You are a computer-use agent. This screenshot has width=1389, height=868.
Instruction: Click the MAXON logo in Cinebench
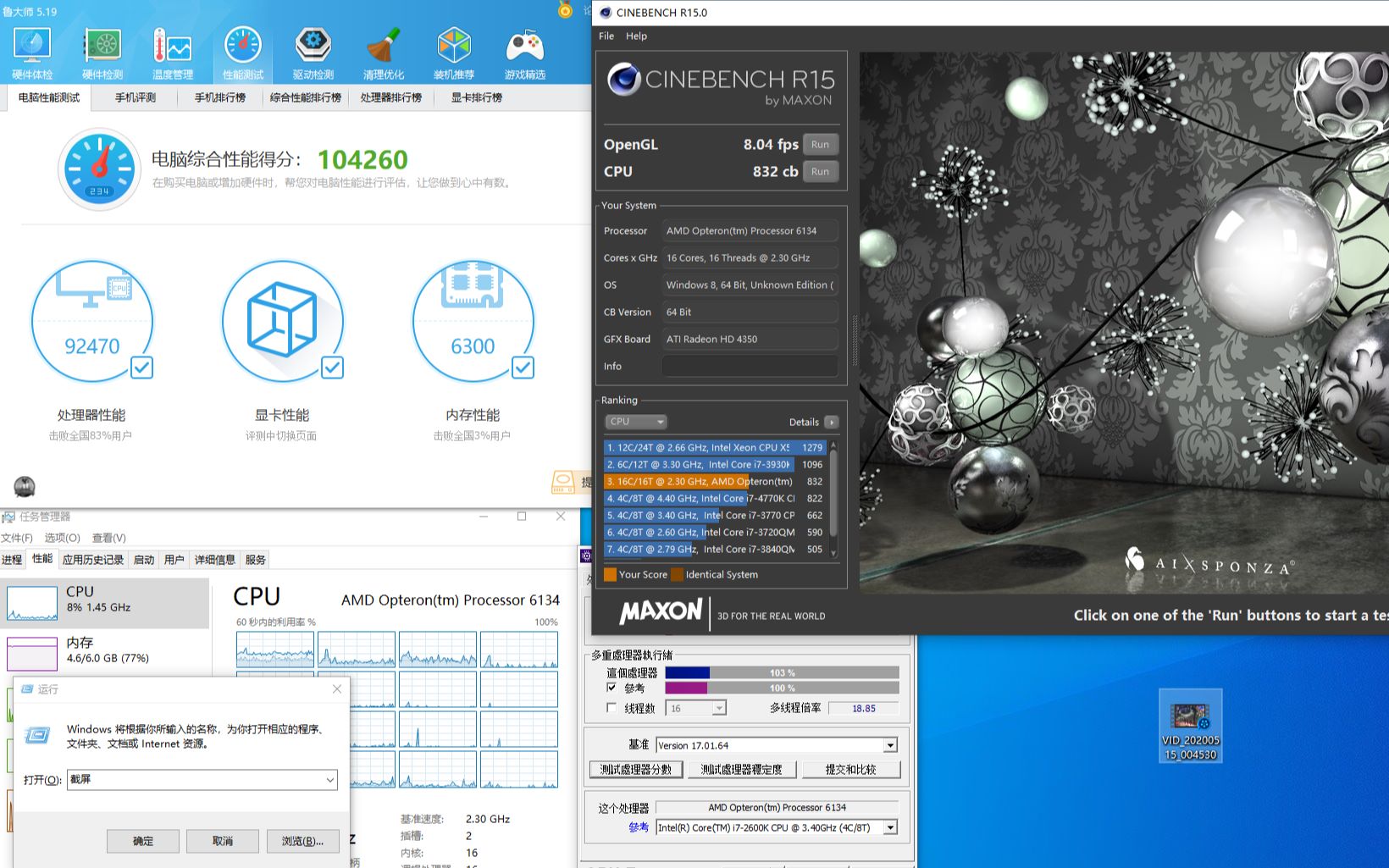[x=661, y=611]
